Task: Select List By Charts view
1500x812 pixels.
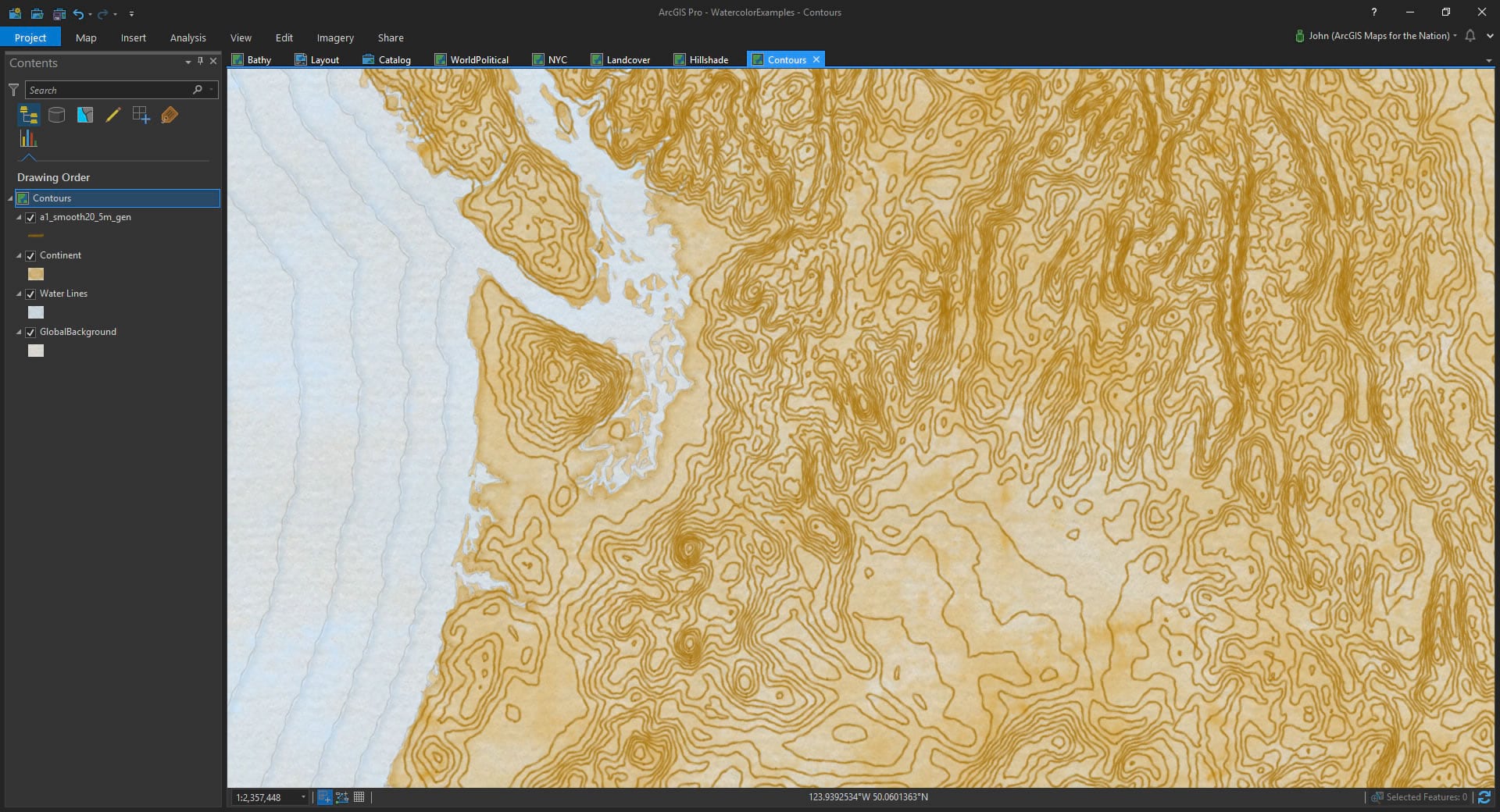Action: tap(29, 139)
